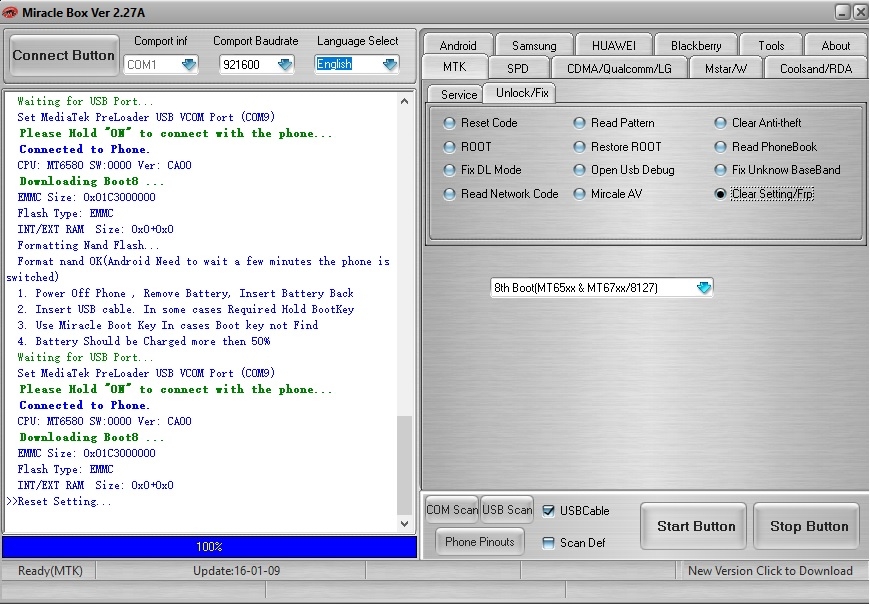Open the About tab
870x607 pixels.
[x=836, y=45]
